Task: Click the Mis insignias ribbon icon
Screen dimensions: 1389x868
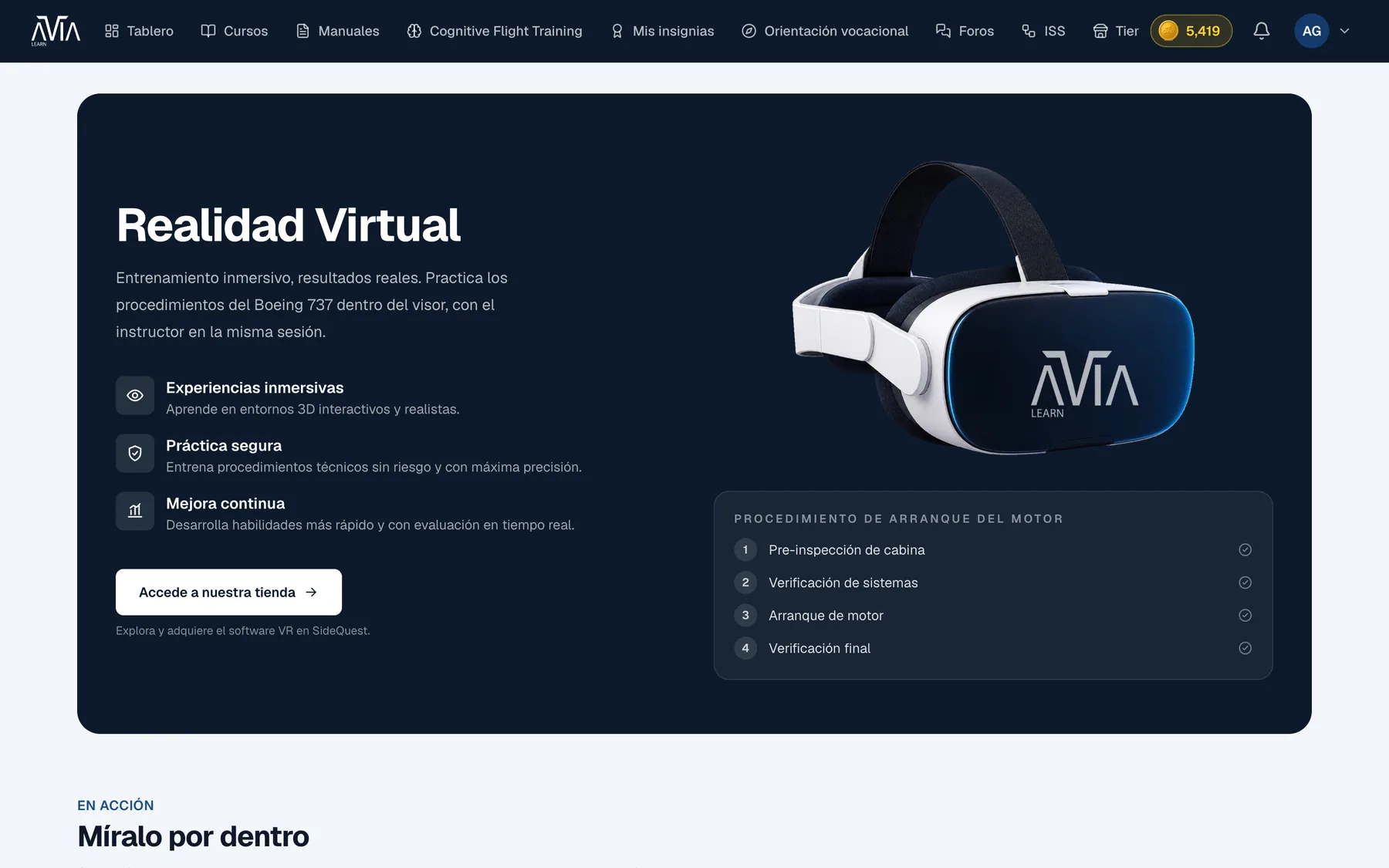Action: click(x=617, y=31)
